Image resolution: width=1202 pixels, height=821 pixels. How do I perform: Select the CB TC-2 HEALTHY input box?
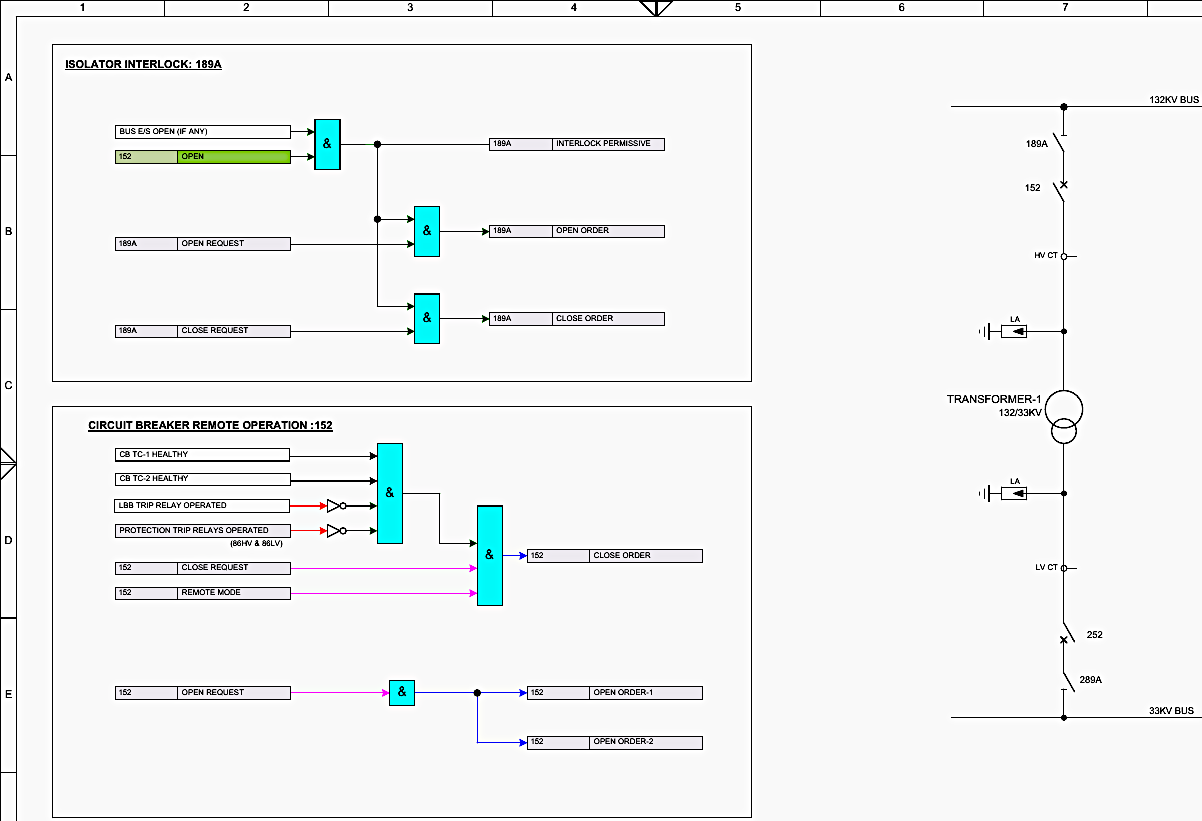(x=203, y=479)
